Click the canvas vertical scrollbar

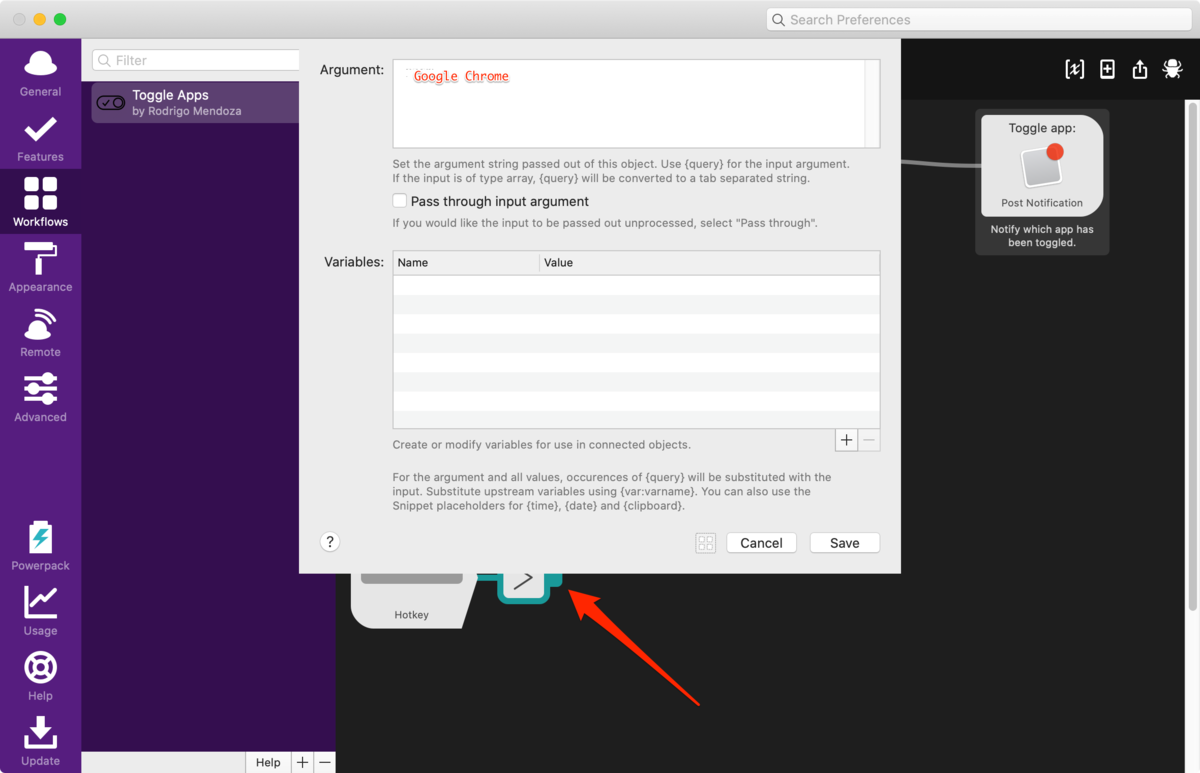coord(1192,355)
